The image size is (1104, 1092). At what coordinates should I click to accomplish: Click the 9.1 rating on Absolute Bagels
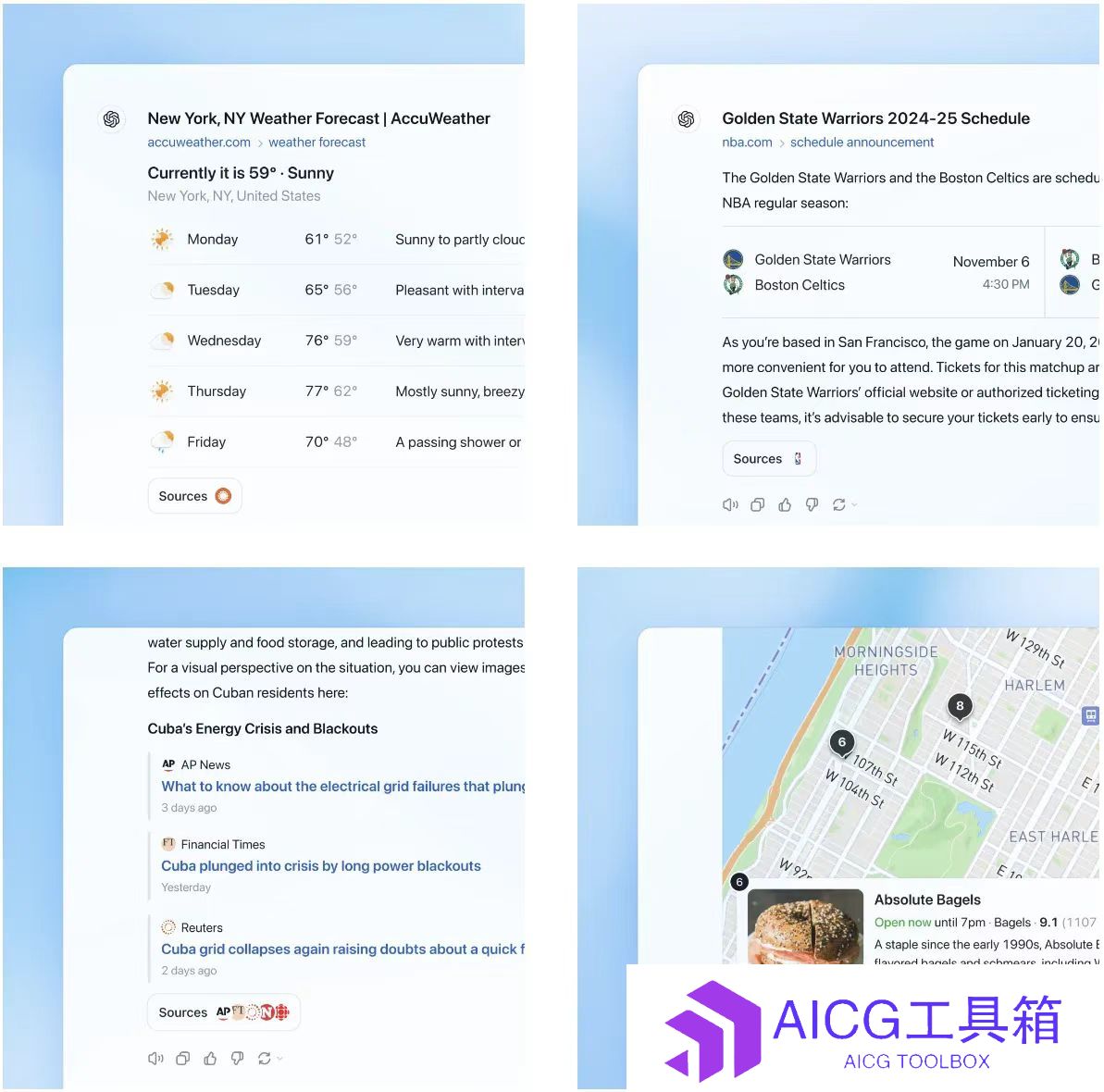[x=1048, y=923]
